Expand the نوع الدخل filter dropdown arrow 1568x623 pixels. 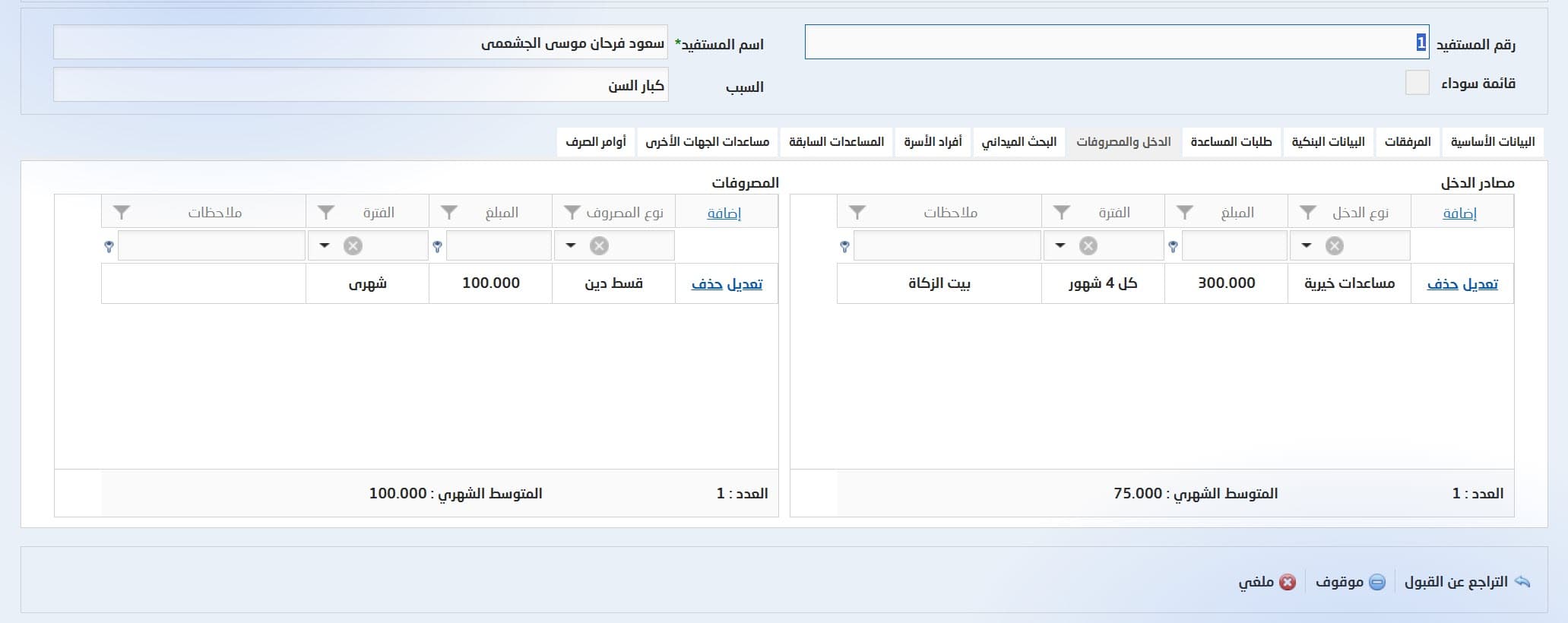(x=1307, y=245)
